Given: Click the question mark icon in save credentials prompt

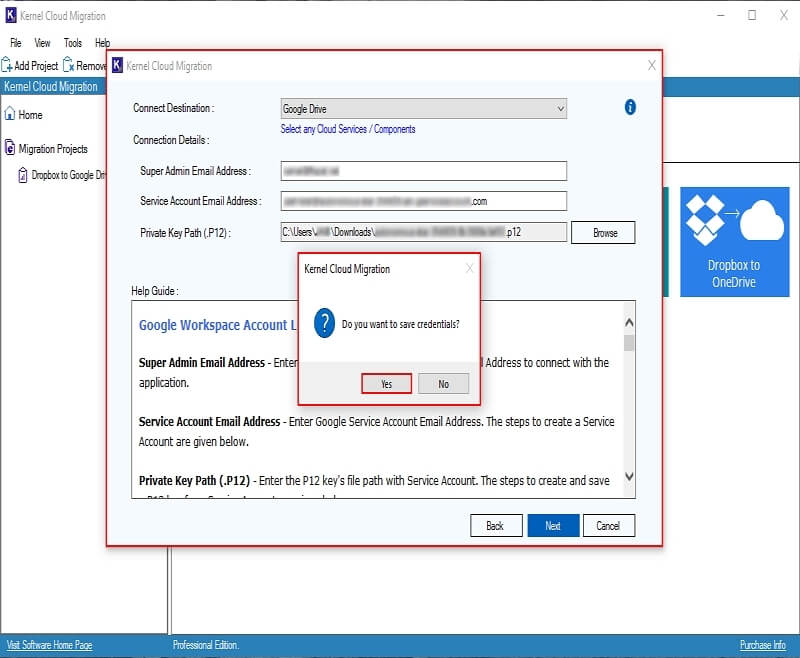Looking at the screenshot, I should [324, 323].
